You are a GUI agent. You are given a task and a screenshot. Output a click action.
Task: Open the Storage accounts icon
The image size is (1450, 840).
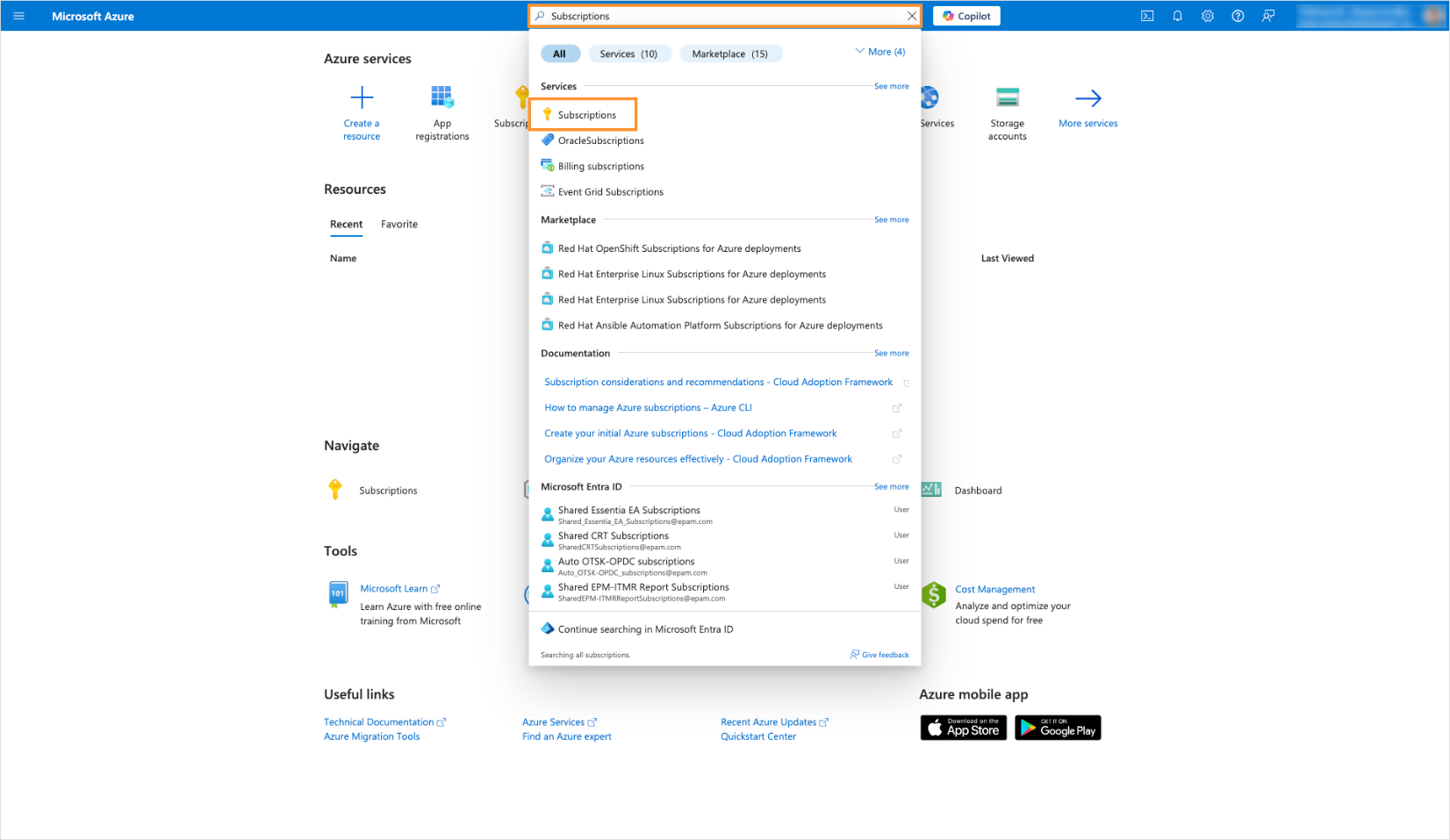click(1007, 97)
